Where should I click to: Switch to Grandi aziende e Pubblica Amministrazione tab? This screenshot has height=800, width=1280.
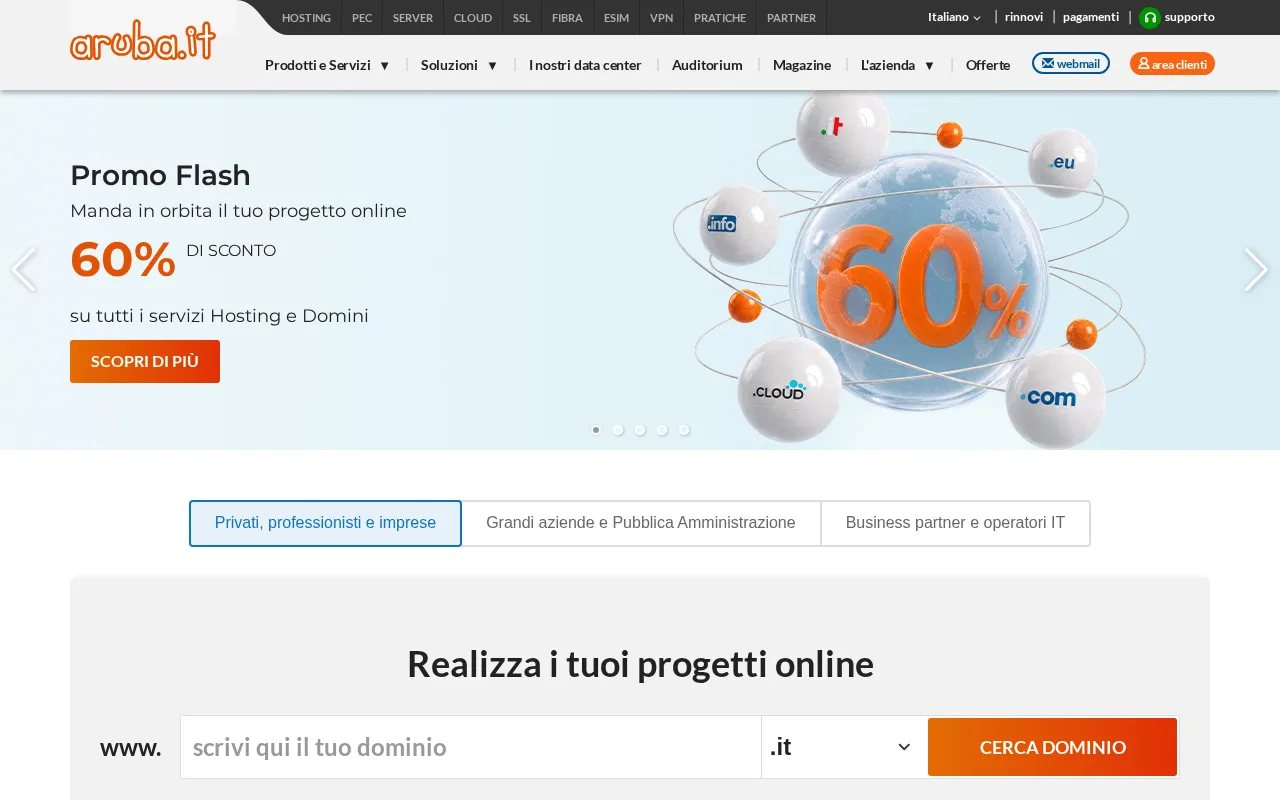(641, 523)
